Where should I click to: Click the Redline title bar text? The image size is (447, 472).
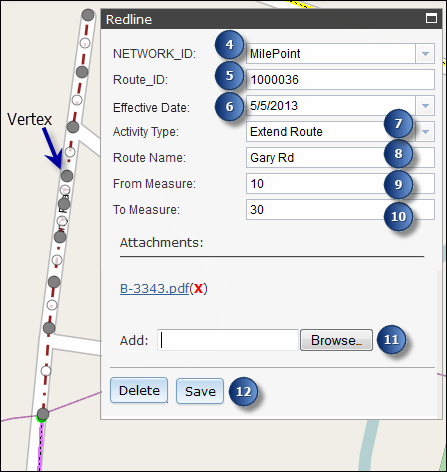click(x=129, y=19)
